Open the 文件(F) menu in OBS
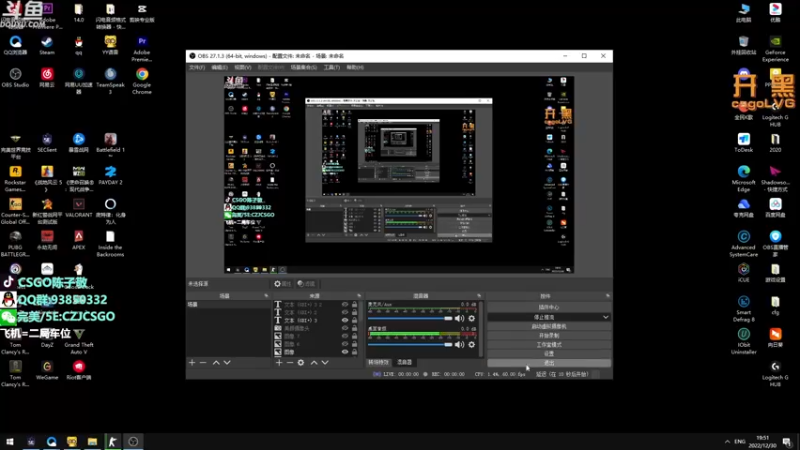Image resolution: width=800 pixels, height=450 pixels. pos(197,67)
